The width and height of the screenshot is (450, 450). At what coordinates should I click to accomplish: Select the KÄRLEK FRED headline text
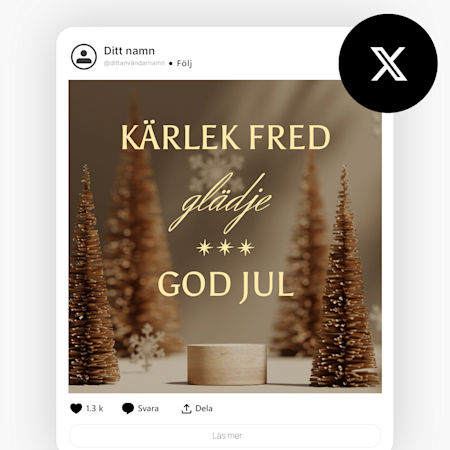225,137
